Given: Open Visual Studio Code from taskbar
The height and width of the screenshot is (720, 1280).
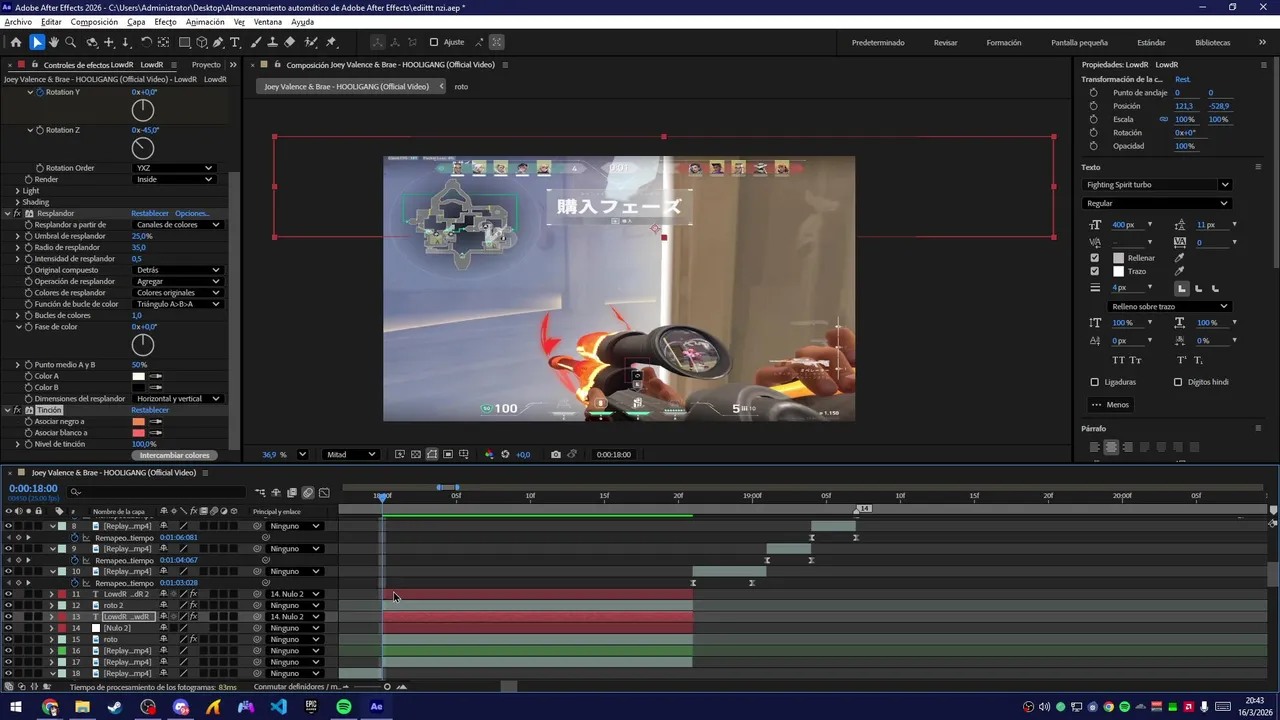Looking at the screenshot, I should pyautogui.click(x=278, y=707).
